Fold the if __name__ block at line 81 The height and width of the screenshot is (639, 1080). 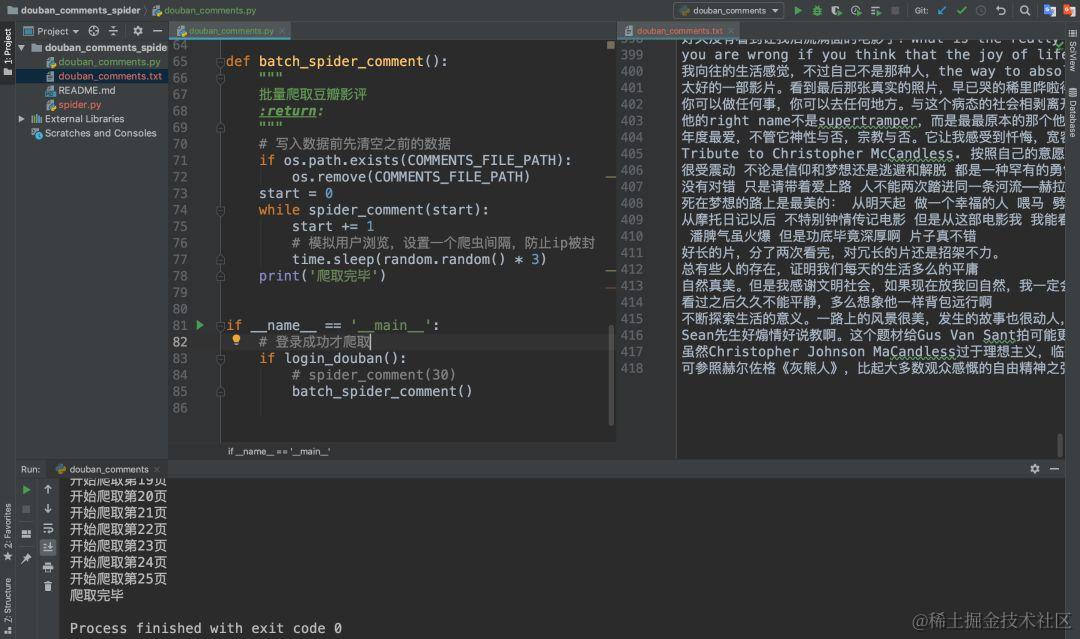coord(220,326)
